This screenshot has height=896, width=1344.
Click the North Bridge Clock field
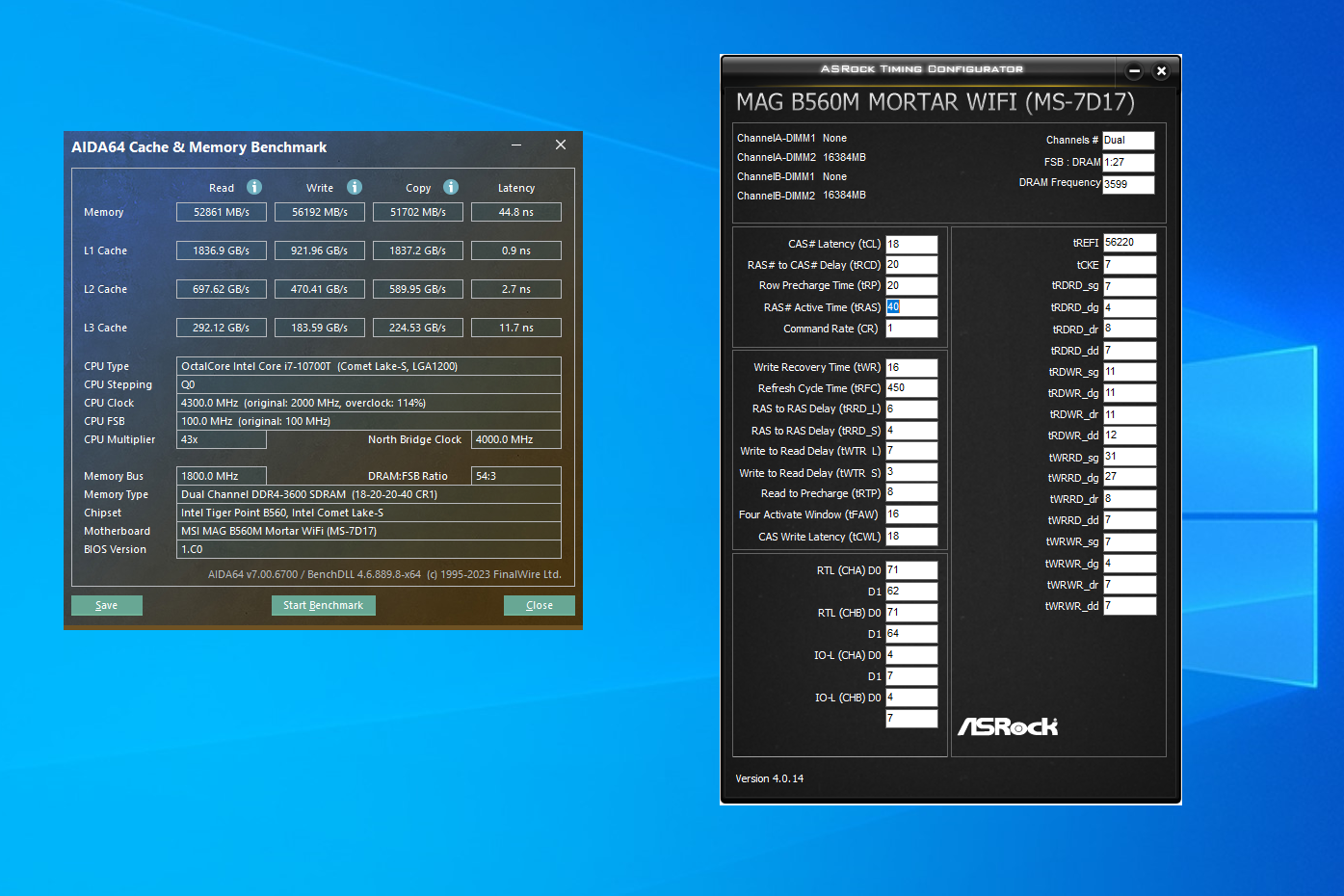[x=516, y=439]
